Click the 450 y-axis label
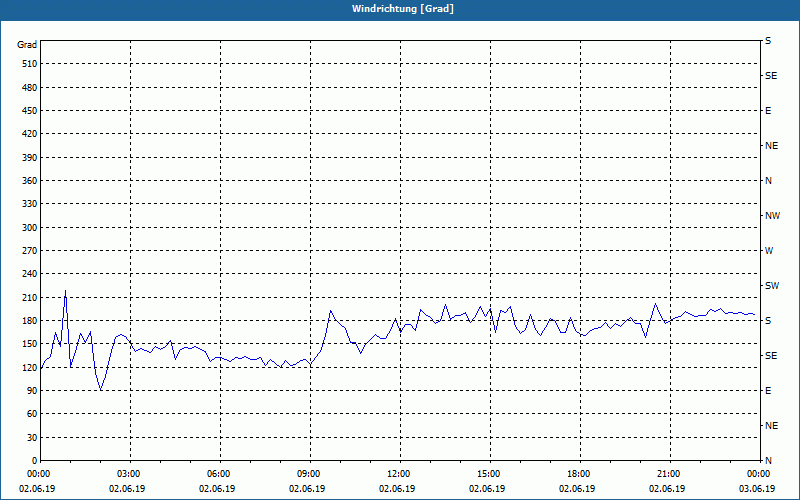The image size is (800, 500). tap(29, 111)
